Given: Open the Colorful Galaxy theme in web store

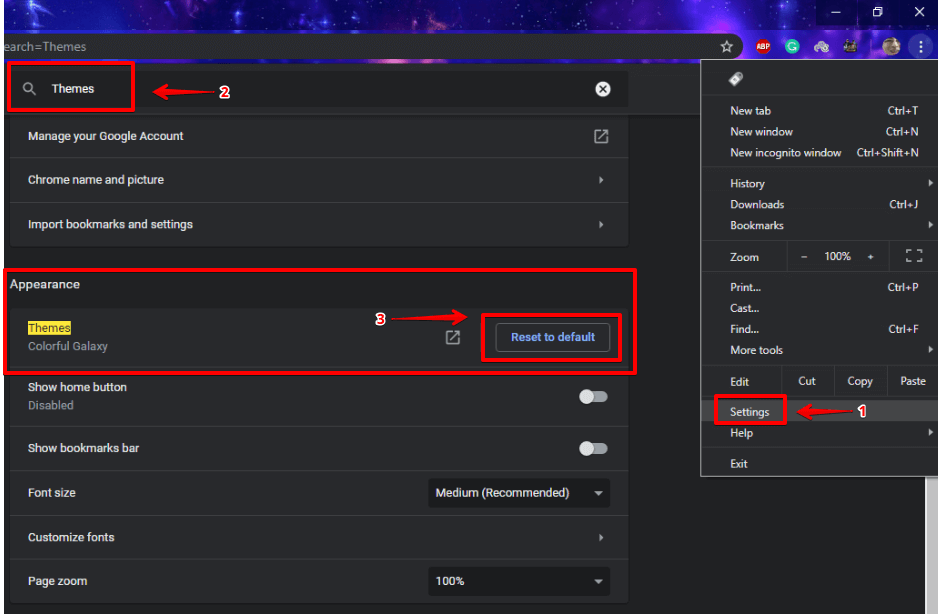Looking at the screenshot, I should pyautogui.click(x=453, y=338).
